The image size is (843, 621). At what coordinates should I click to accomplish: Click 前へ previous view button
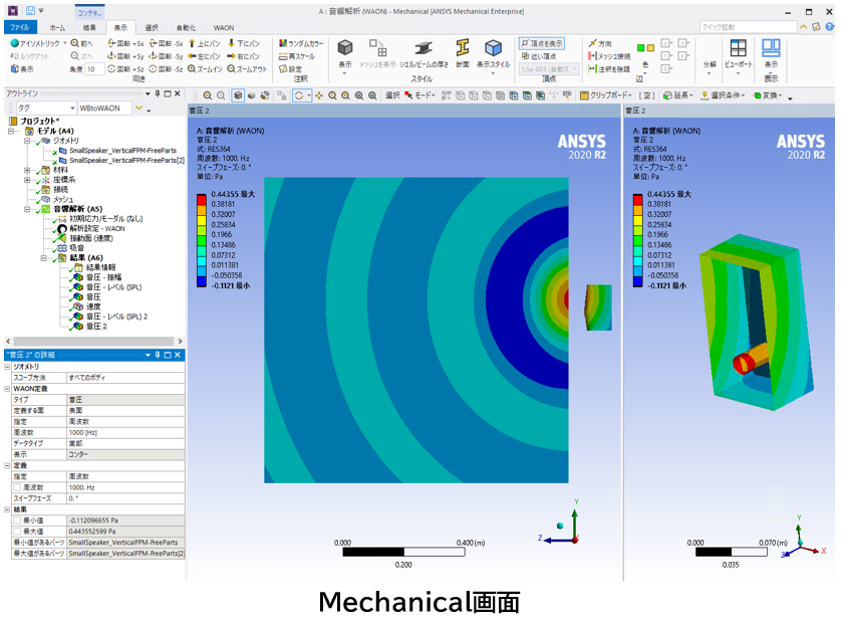82,43
